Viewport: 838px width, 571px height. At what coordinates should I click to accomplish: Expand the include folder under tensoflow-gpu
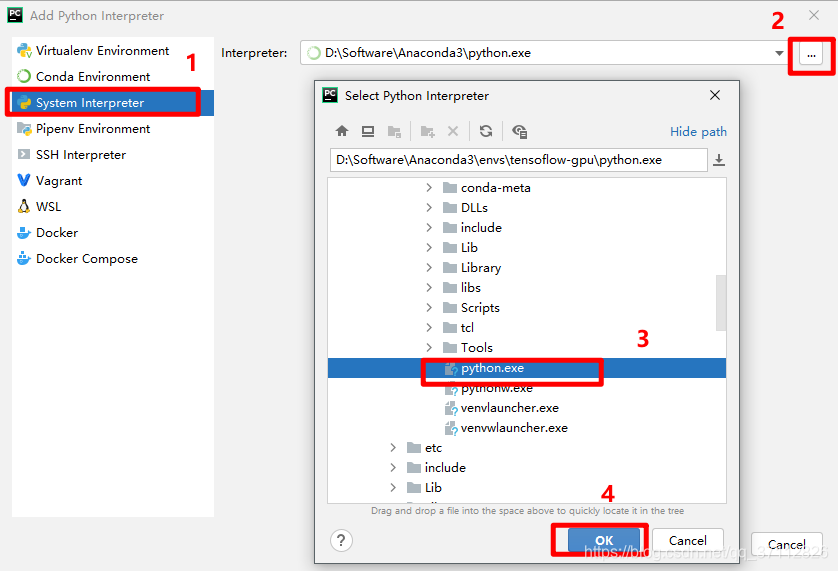pos(429,228)
